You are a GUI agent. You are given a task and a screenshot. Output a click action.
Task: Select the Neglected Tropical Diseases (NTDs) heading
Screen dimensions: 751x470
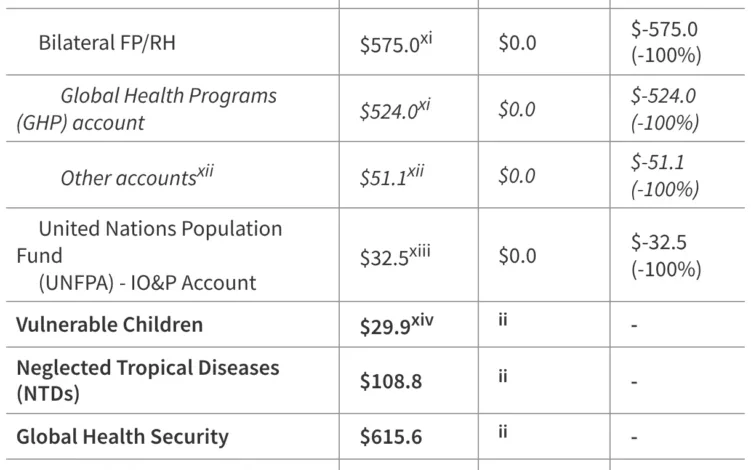[x=147, y=381]
